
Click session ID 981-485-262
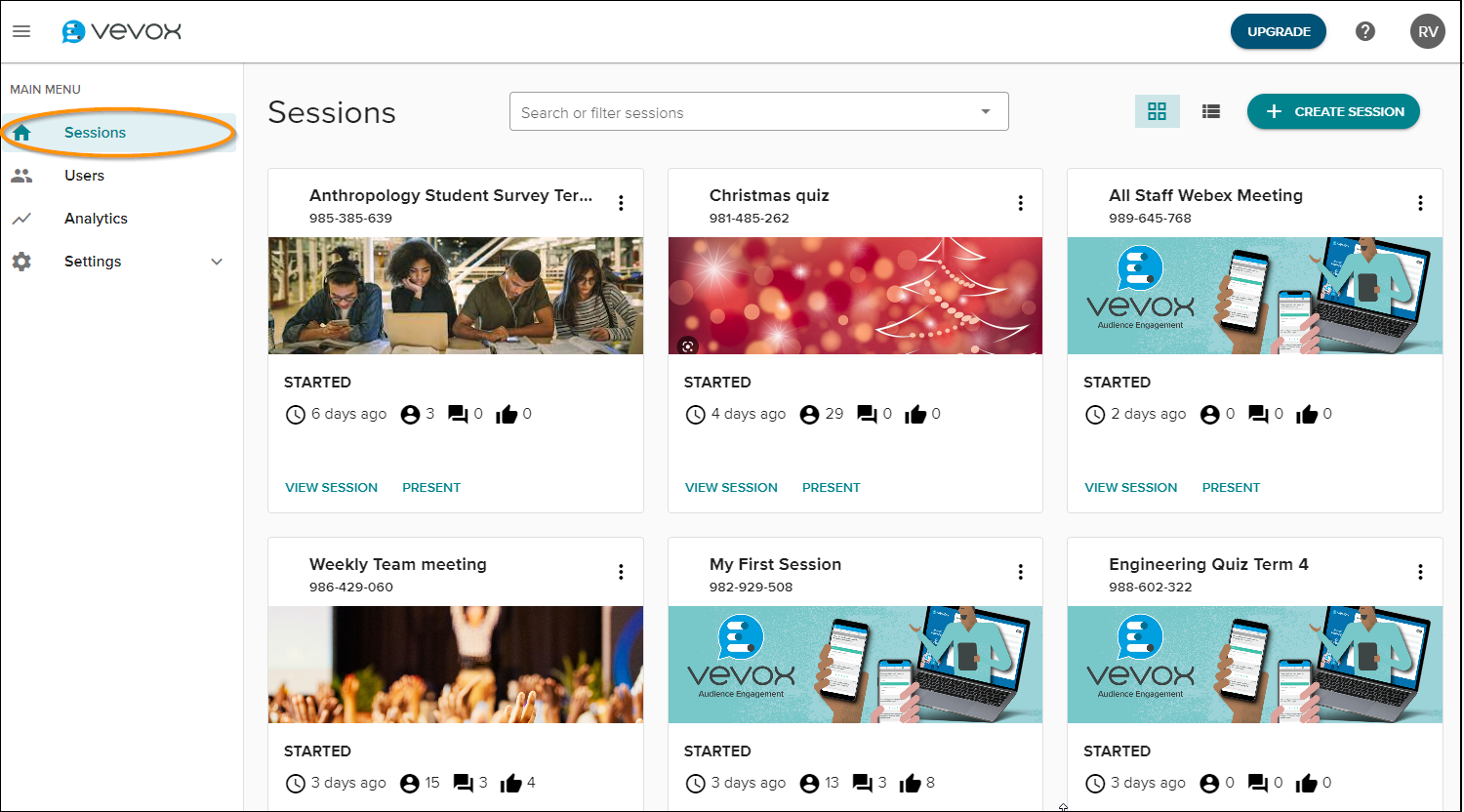point(750,218)
